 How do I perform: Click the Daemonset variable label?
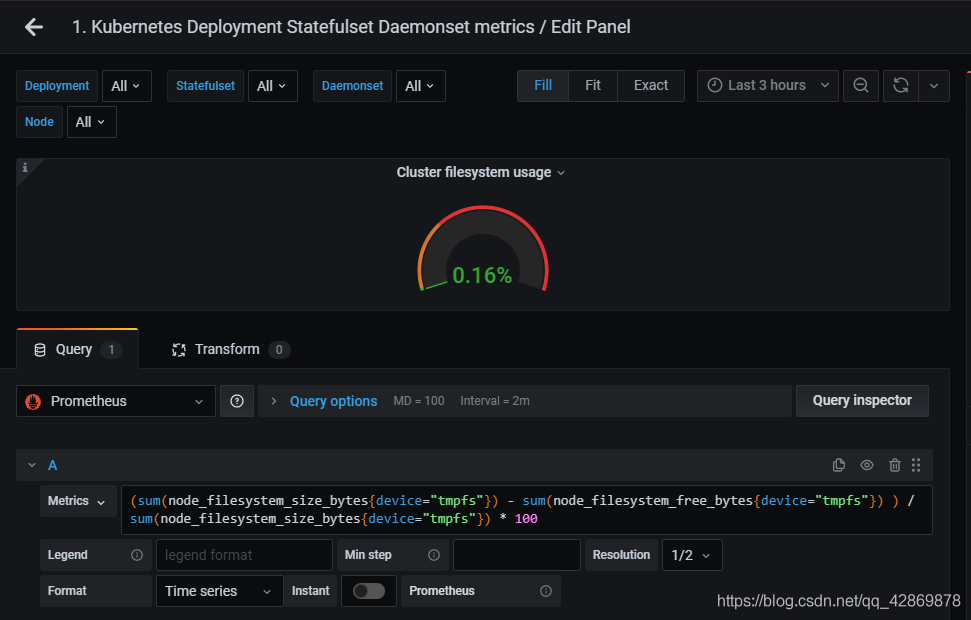(x=352, y=86)
